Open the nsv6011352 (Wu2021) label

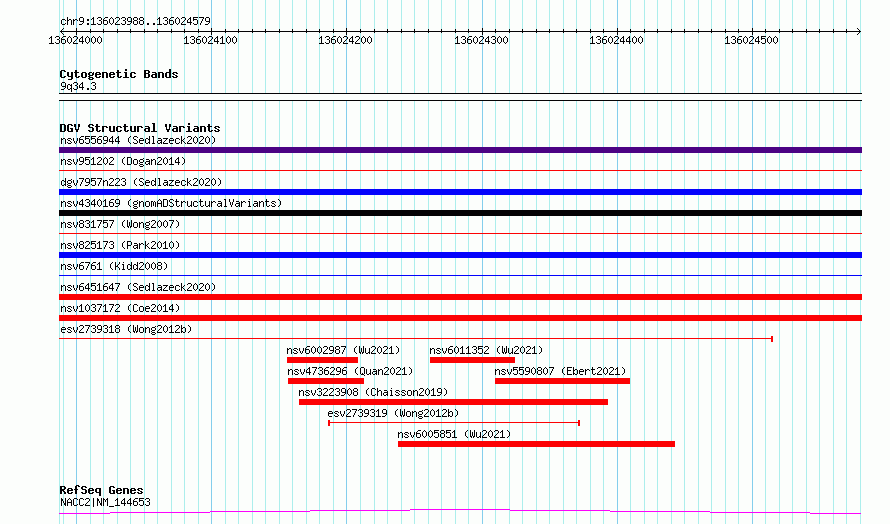[x=486, y=350]
